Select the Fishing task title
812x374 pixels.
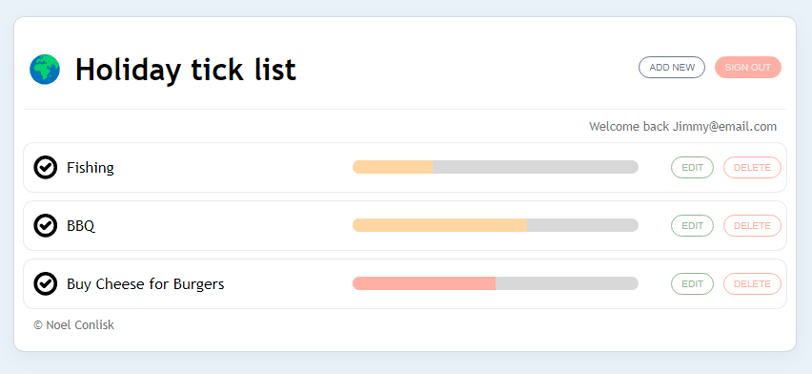tap(90, 168)
